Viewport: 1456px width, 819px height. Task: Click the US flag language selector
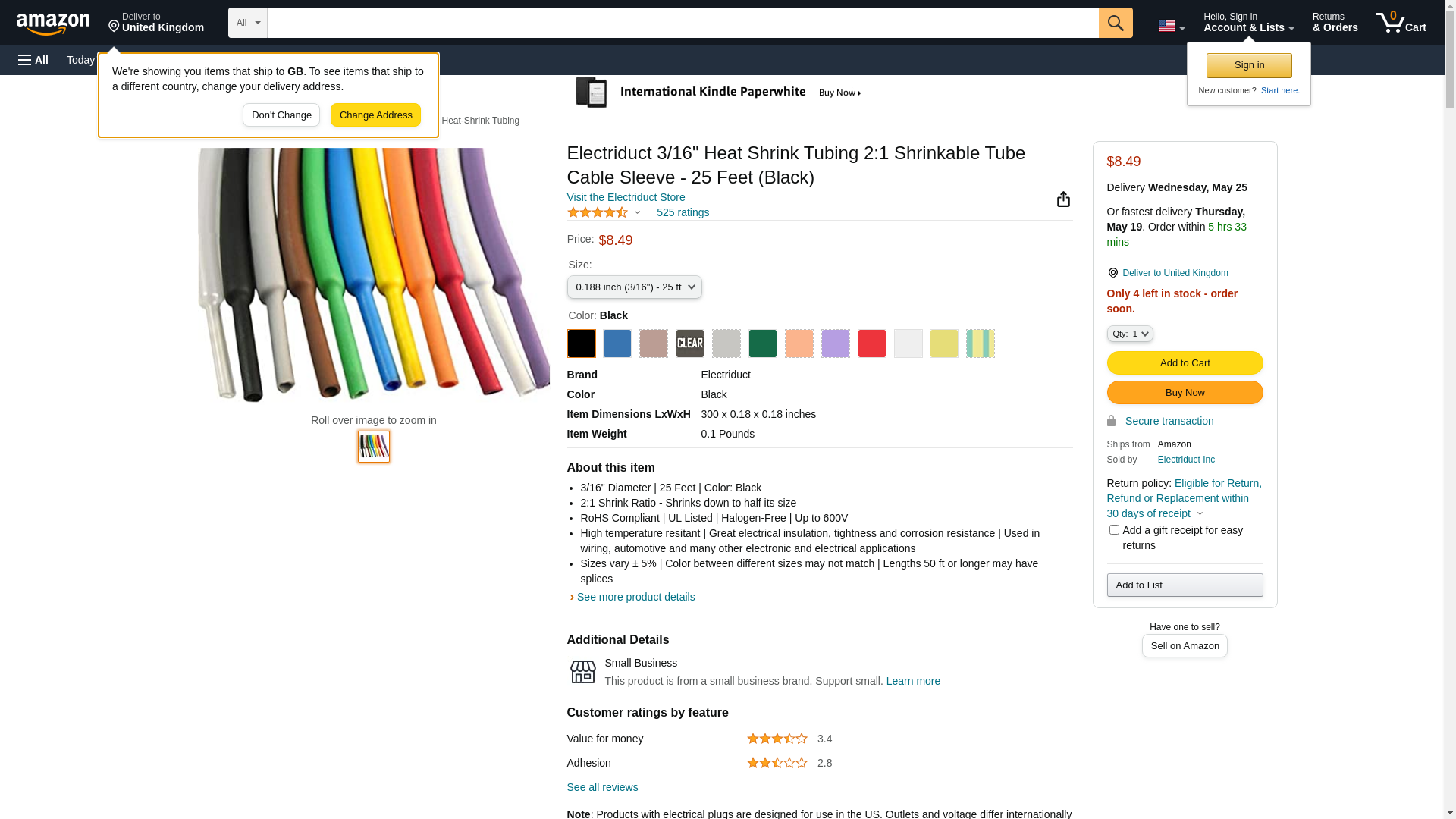point(1170,26)
